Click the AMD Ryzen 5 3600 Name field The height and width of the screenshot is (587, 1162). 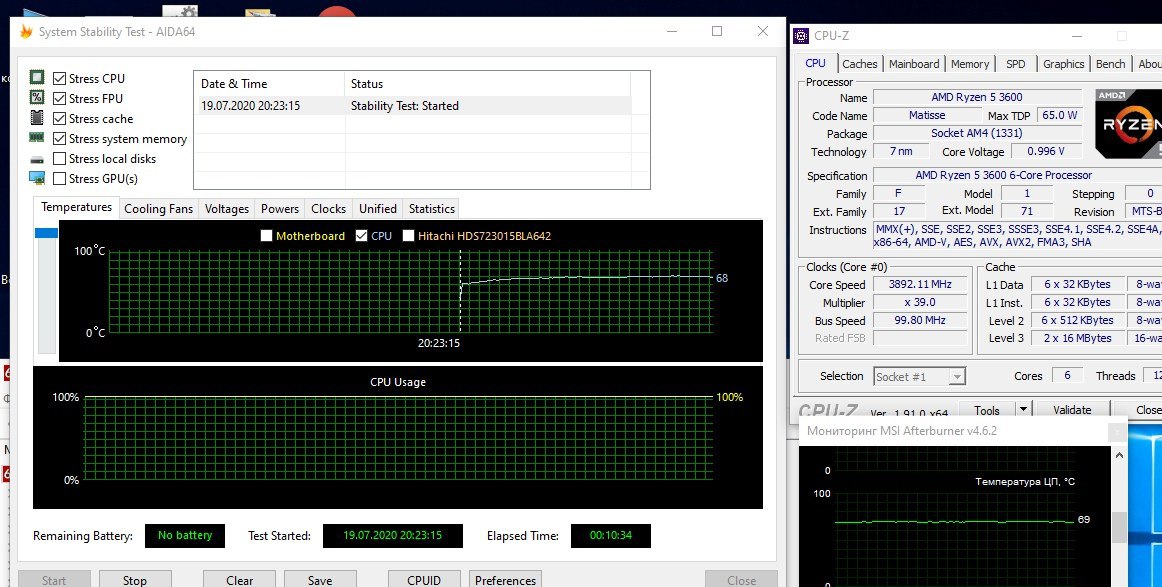point(977,97)
